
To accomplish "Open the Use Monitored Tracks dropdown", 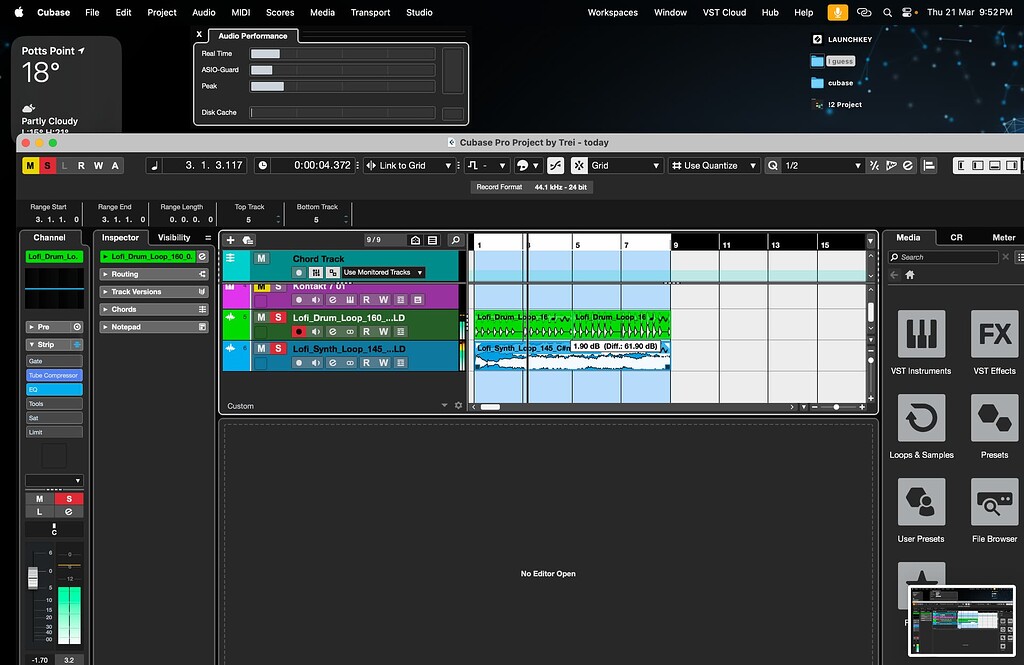I will 381,271.
